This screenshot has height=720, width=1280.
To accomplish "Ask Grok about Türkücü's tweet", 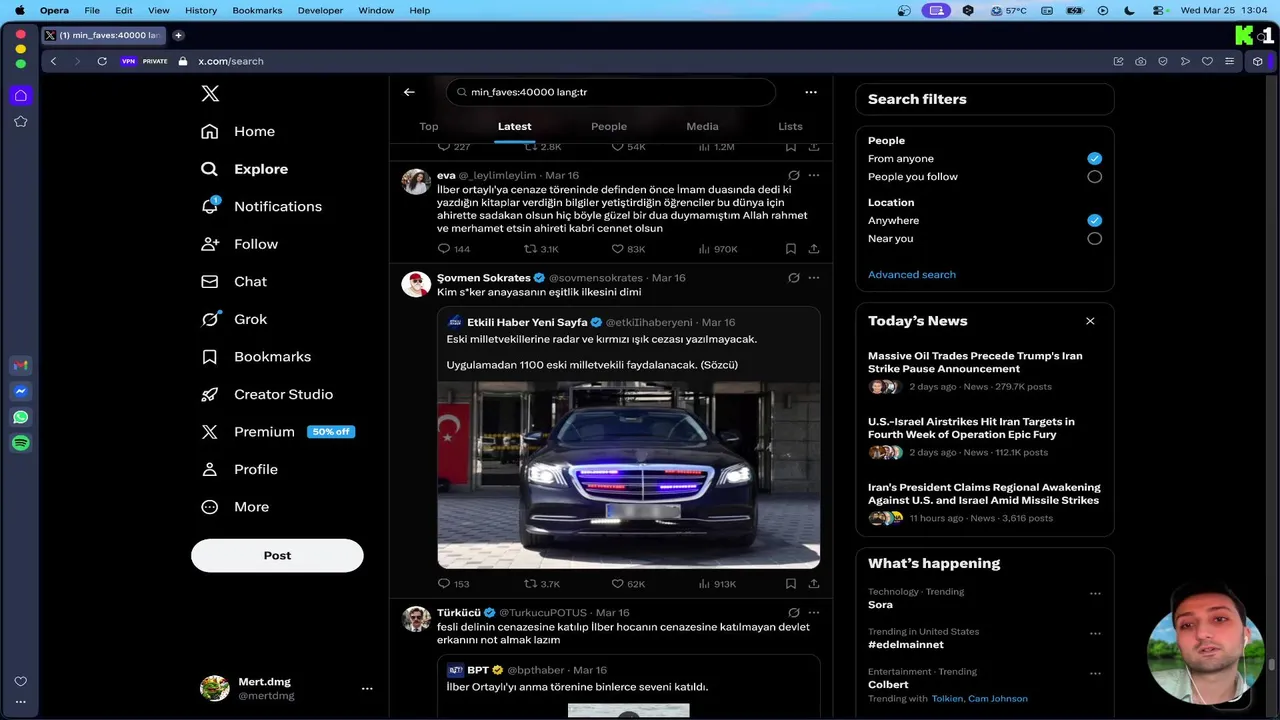I will (793, 612).
